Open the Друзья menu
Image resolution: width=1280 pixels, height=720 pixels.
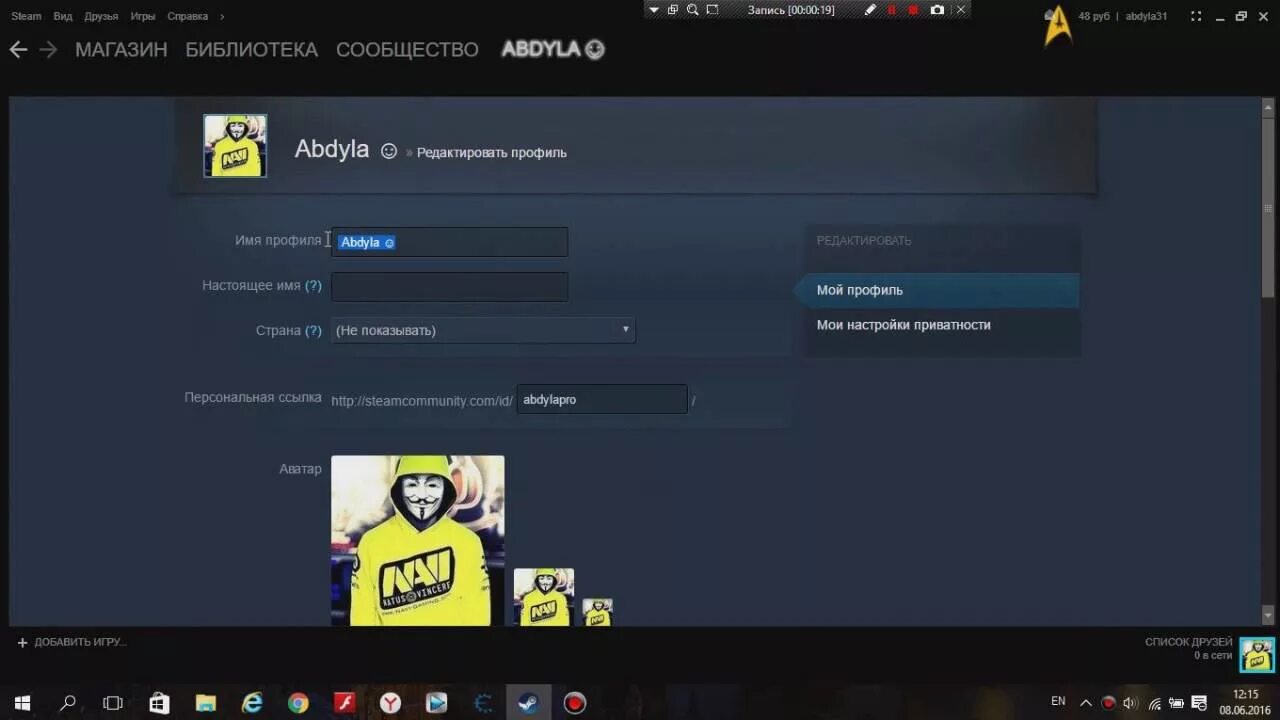101,16
